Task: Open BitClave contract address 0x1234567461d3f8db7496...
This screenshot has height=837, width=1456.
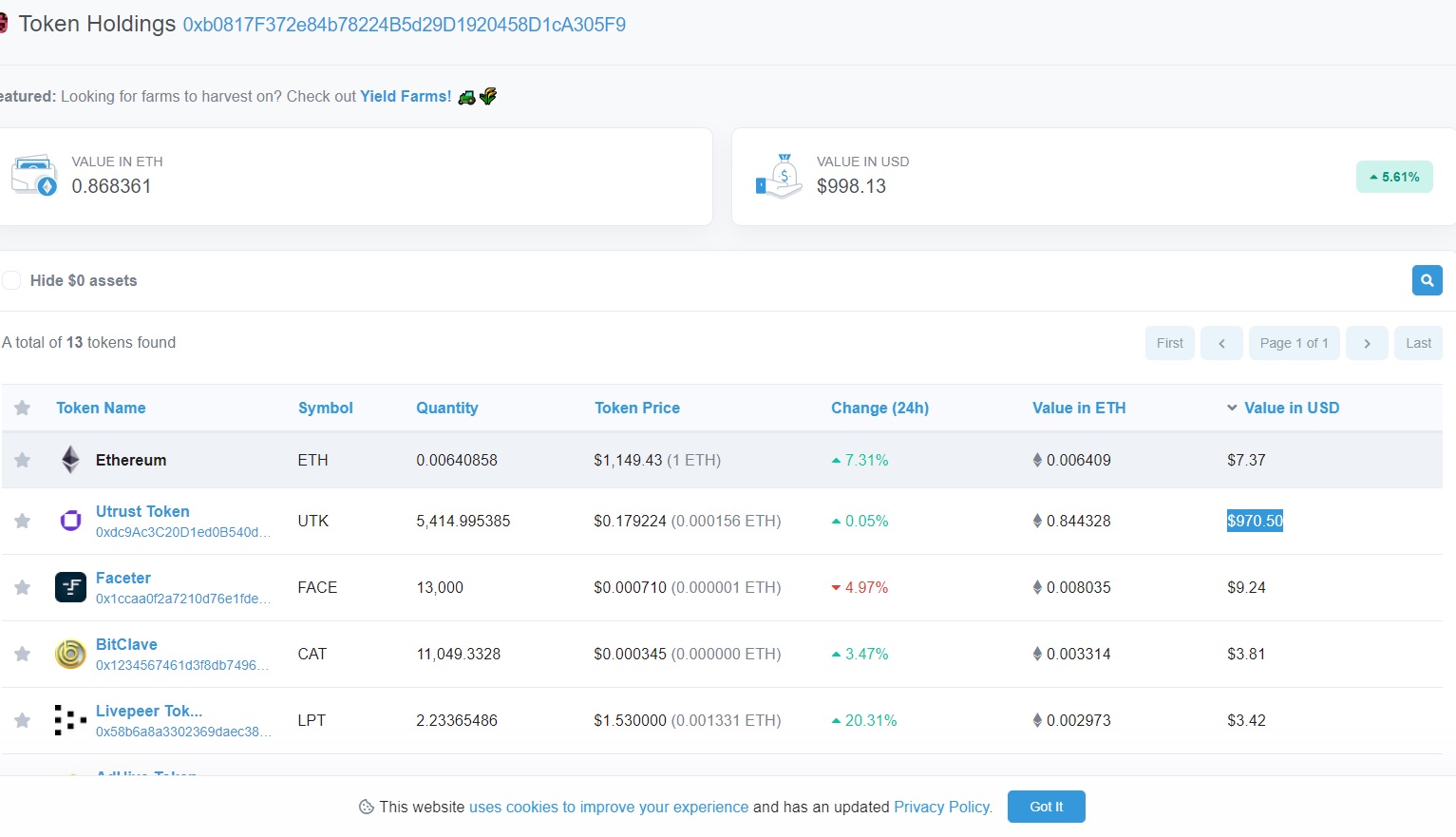Action: click(x=182, y=665)
